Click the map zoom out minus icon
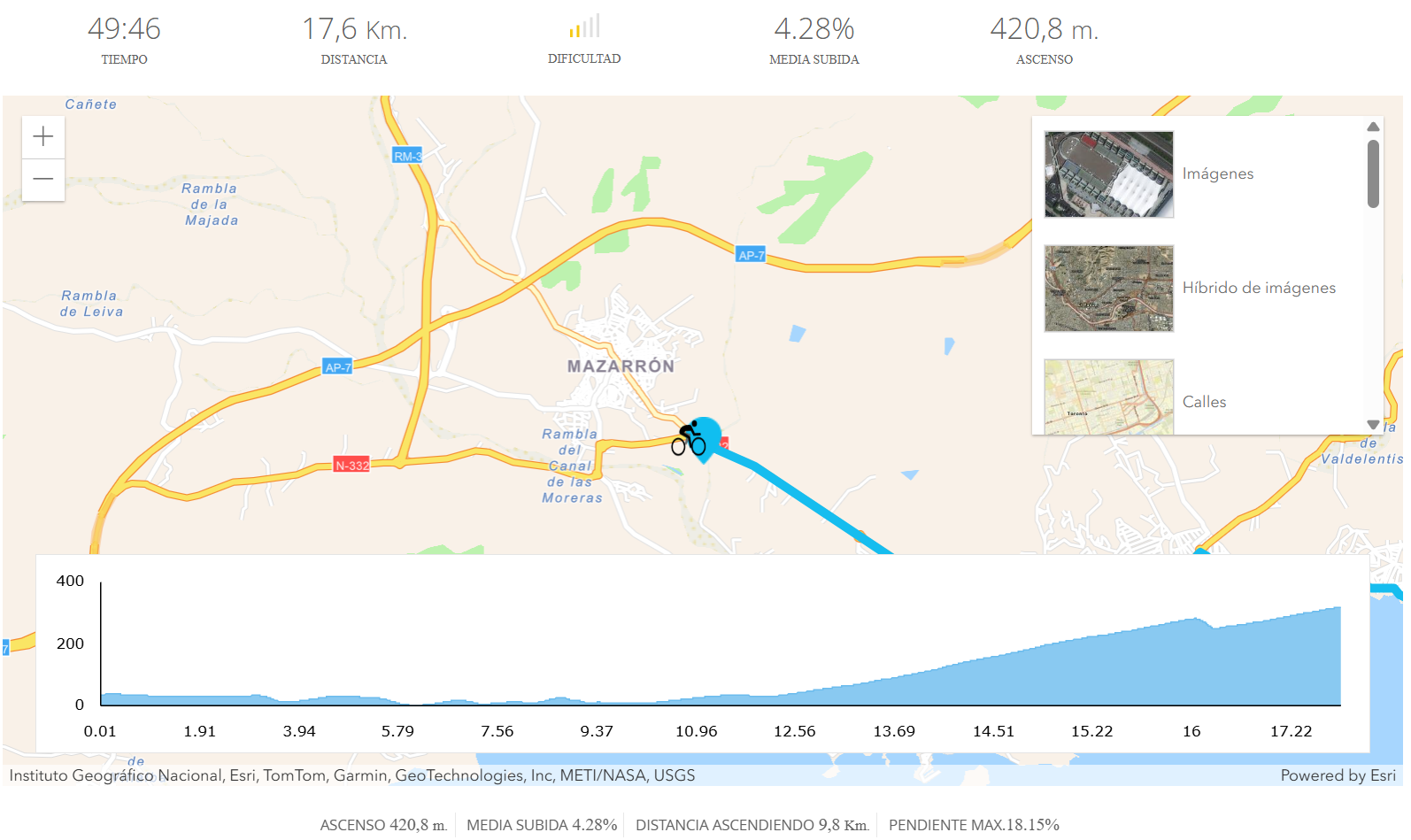The image size is (1411, 840). pos(42,179)
